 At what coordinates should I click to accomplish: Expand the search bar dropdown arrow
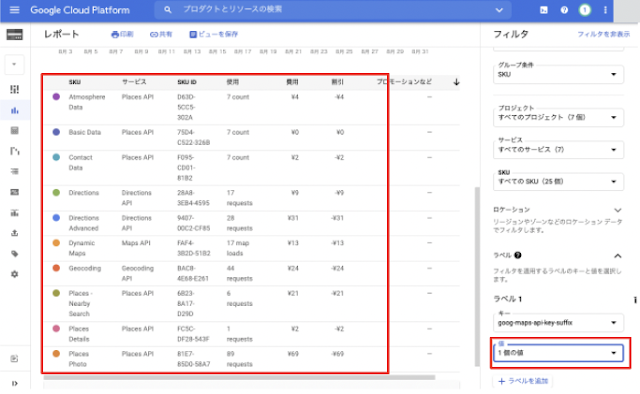[499, 10]
